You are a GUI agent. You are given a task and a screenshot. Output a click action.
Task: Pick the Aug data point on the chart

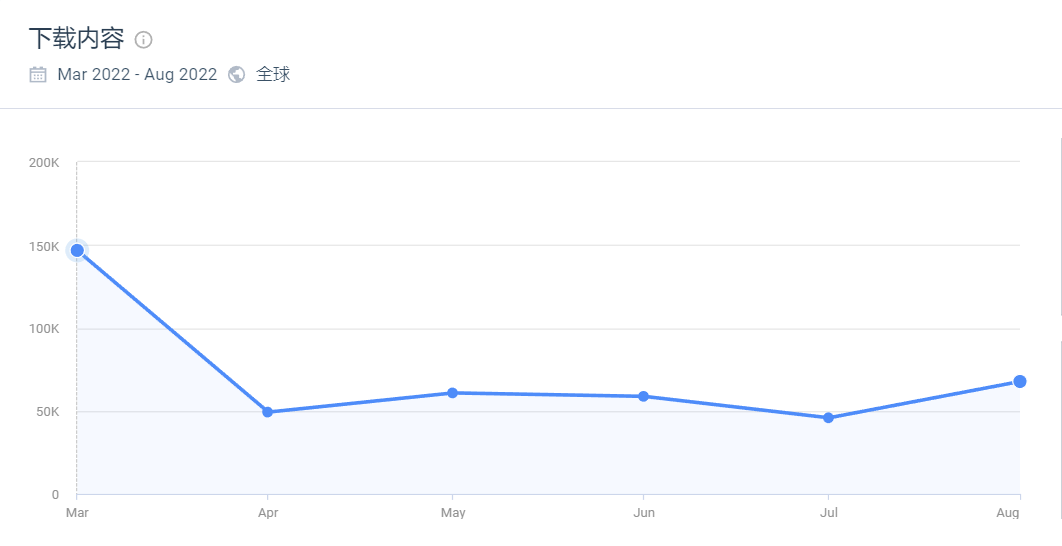(1019, 381)
